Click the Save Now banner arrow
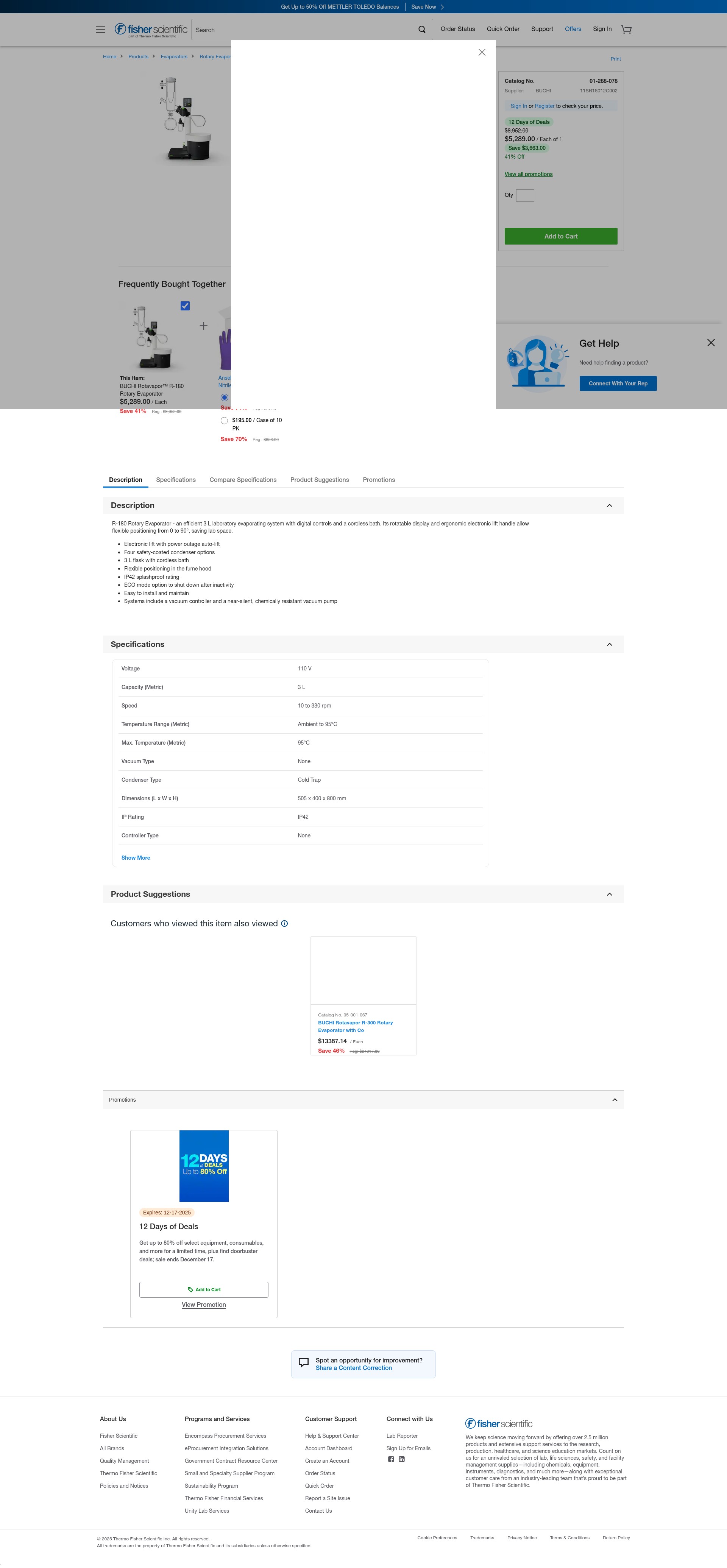This screenshot has width=727, height=1568. (x=442, y=7)
